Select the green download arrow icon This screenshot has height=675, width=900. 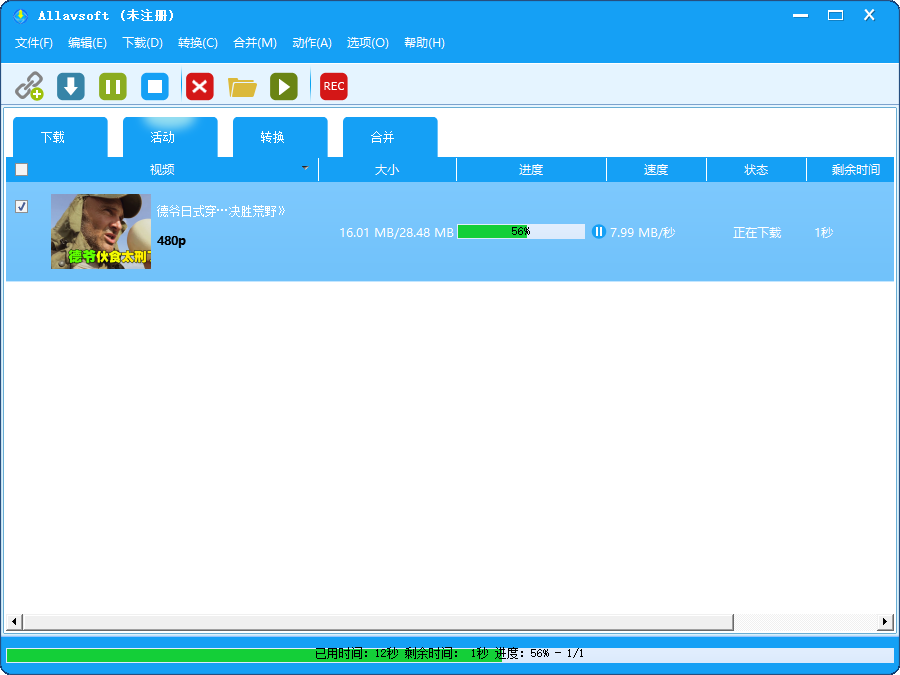69,86
